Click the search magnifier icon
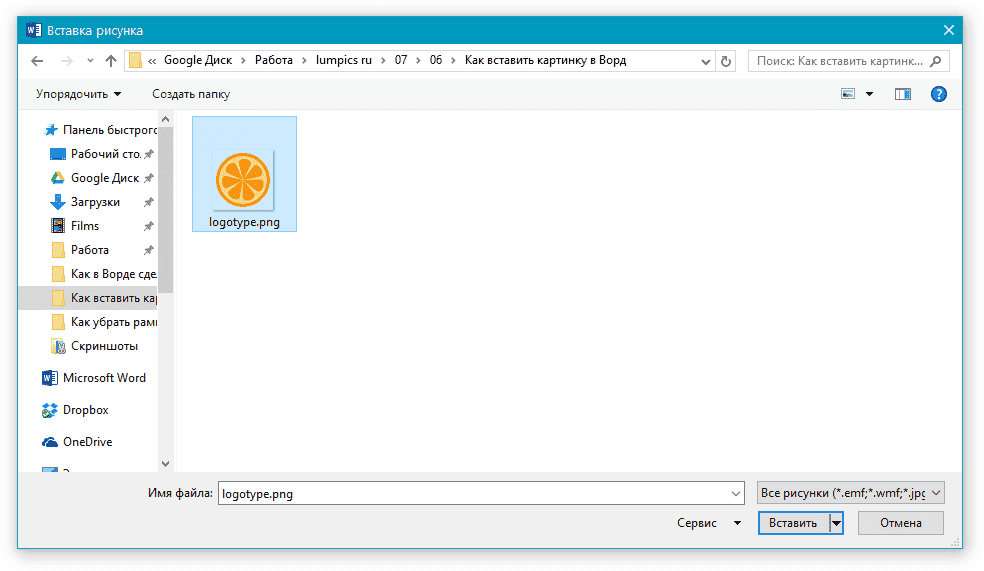This screenshot has height=571, width=984. coord(936,61)
